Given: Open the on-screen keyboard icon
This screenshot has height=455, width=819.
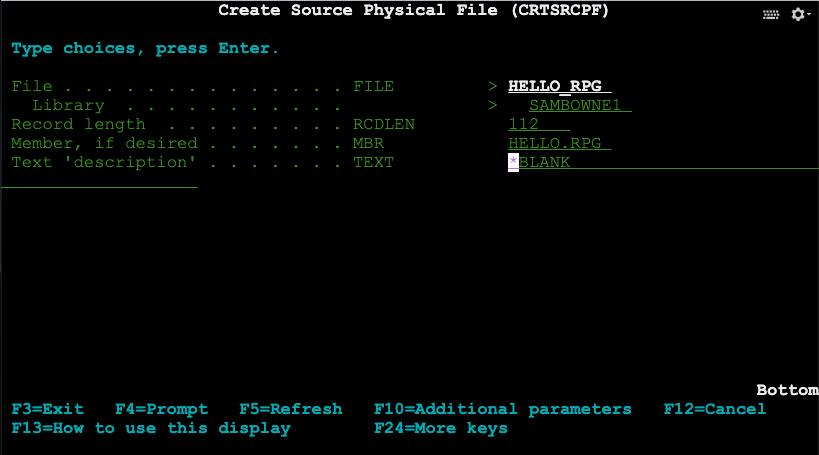Looking at the screenshot, I should pyautogui.click(x=771, y=14).
